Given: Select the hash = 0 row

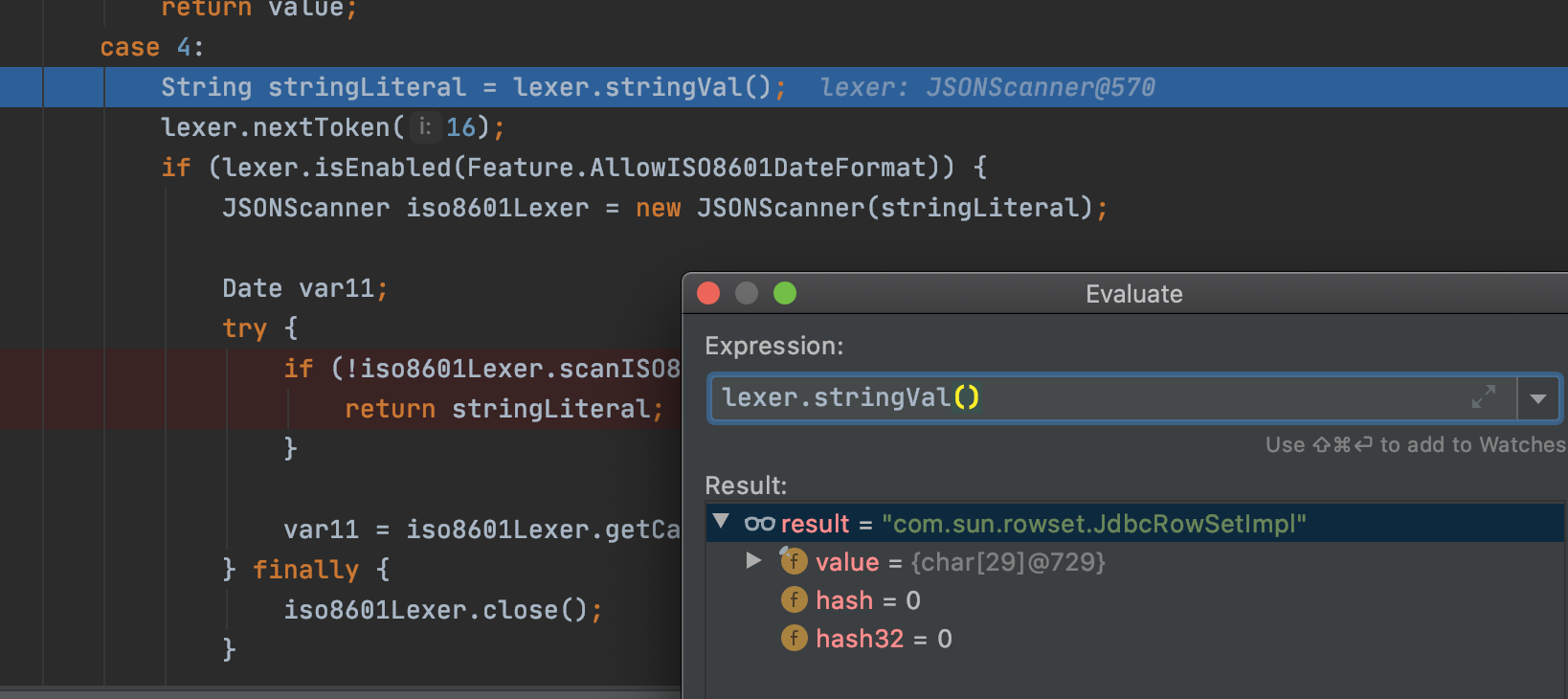Looking at the screenshot, I should (867, 600).
